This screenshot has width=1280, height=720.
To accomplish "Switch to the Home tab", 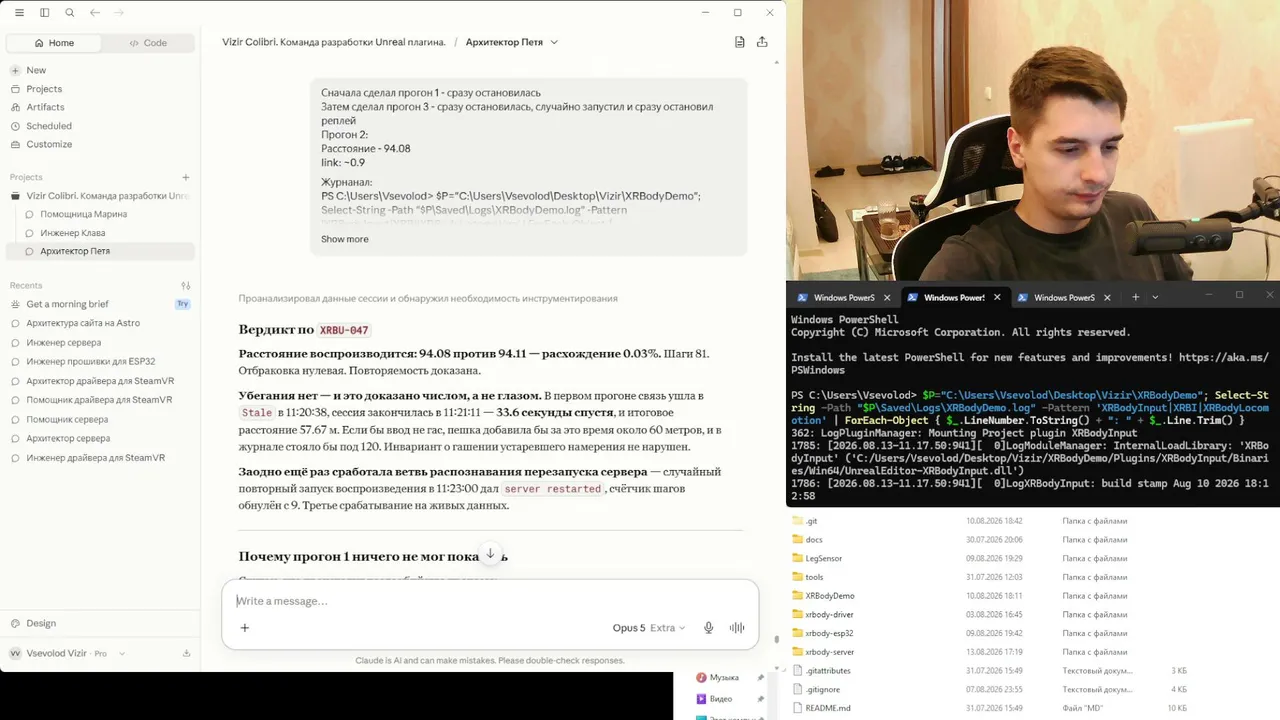I will [54, 43].
